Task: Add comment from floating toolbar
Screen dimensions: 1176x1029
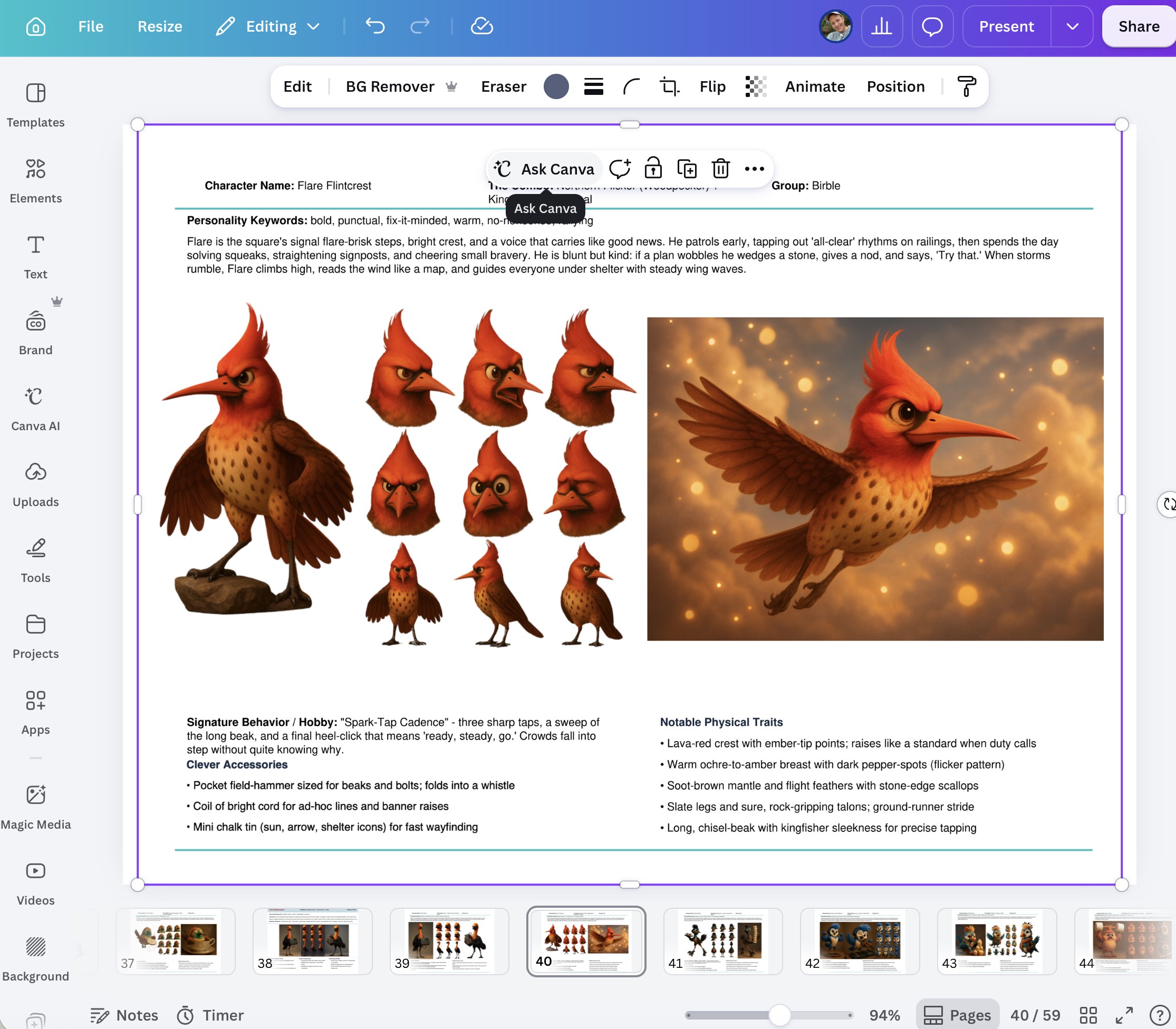Action: 620,169
